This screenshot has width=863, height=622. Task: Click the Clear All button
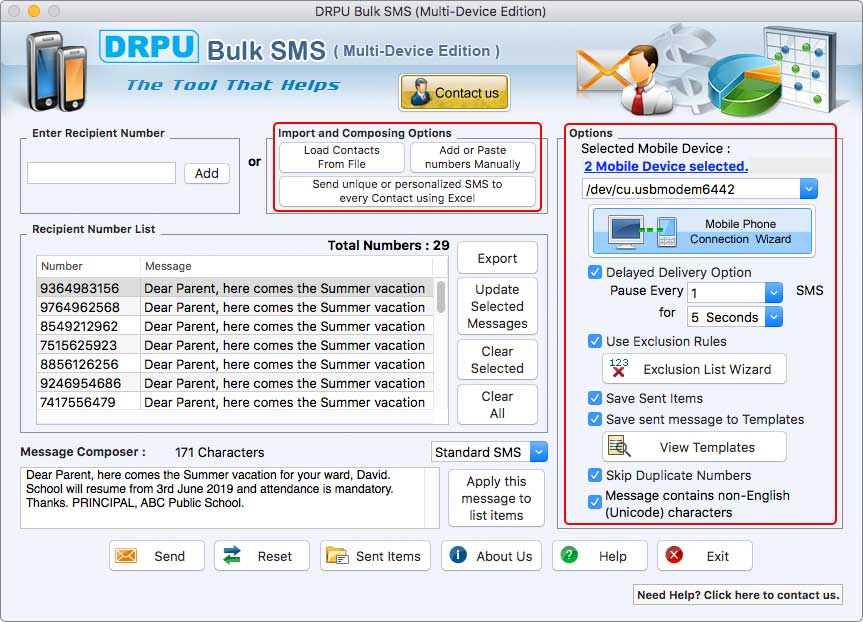click(x=497, y=405)
